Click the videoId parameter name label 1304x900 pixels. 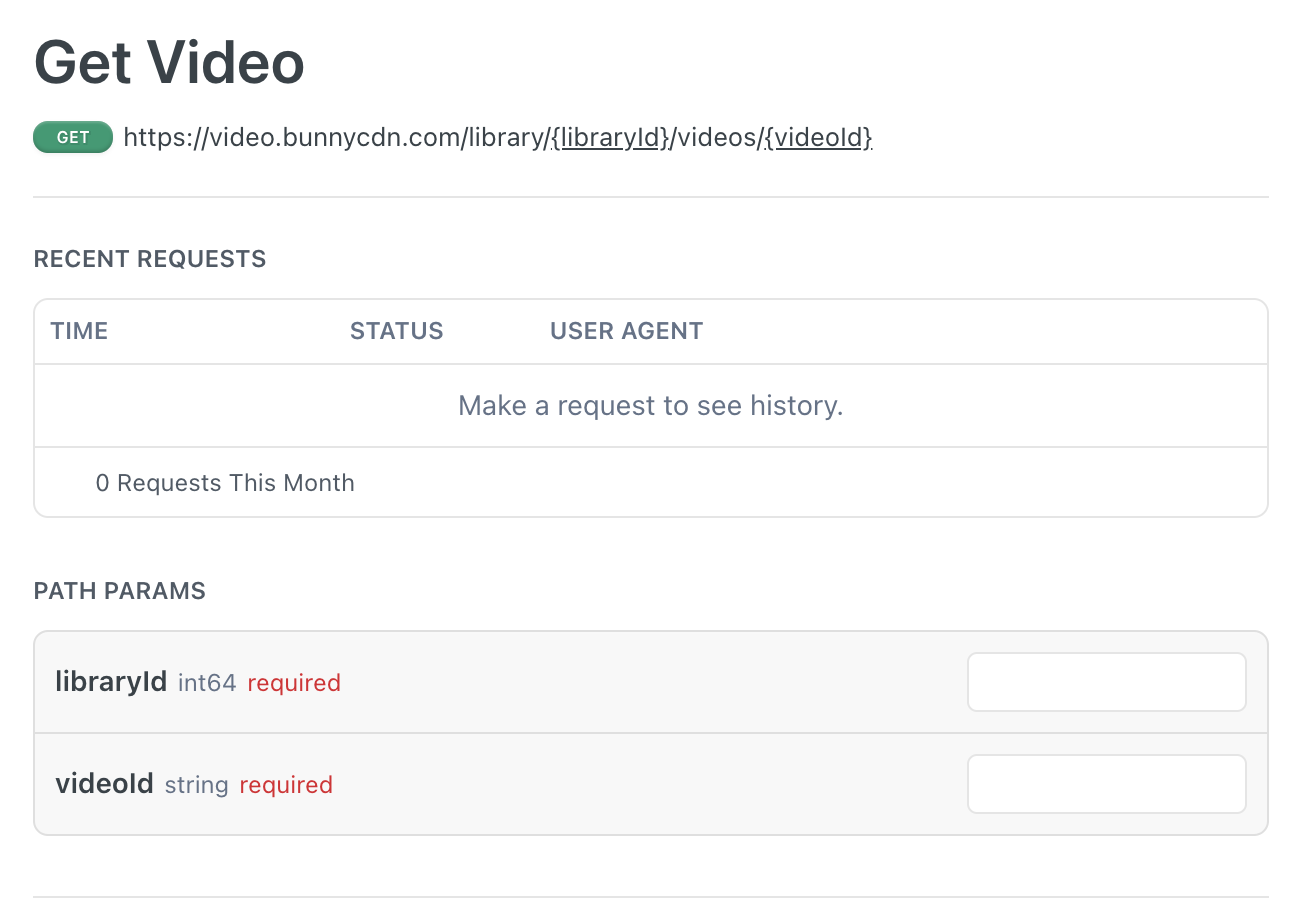pos(105,783)
